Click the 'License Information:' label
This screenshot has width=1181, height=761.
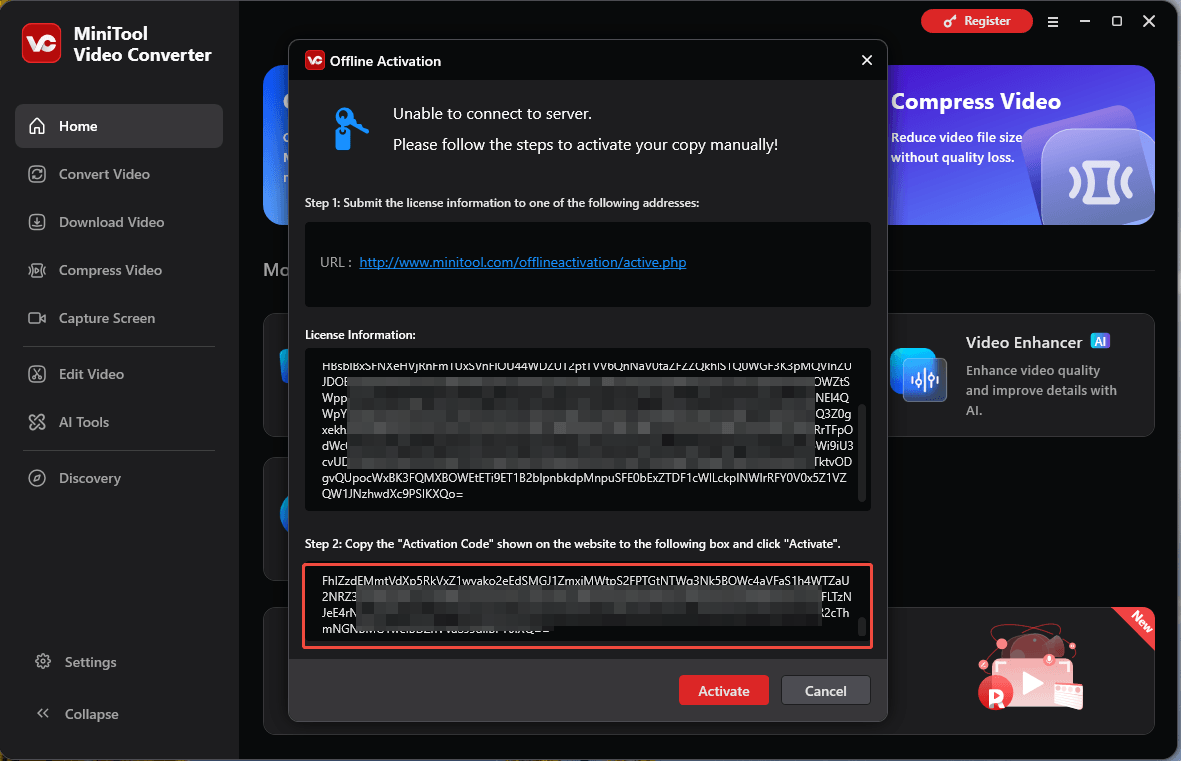click(360, 335)
